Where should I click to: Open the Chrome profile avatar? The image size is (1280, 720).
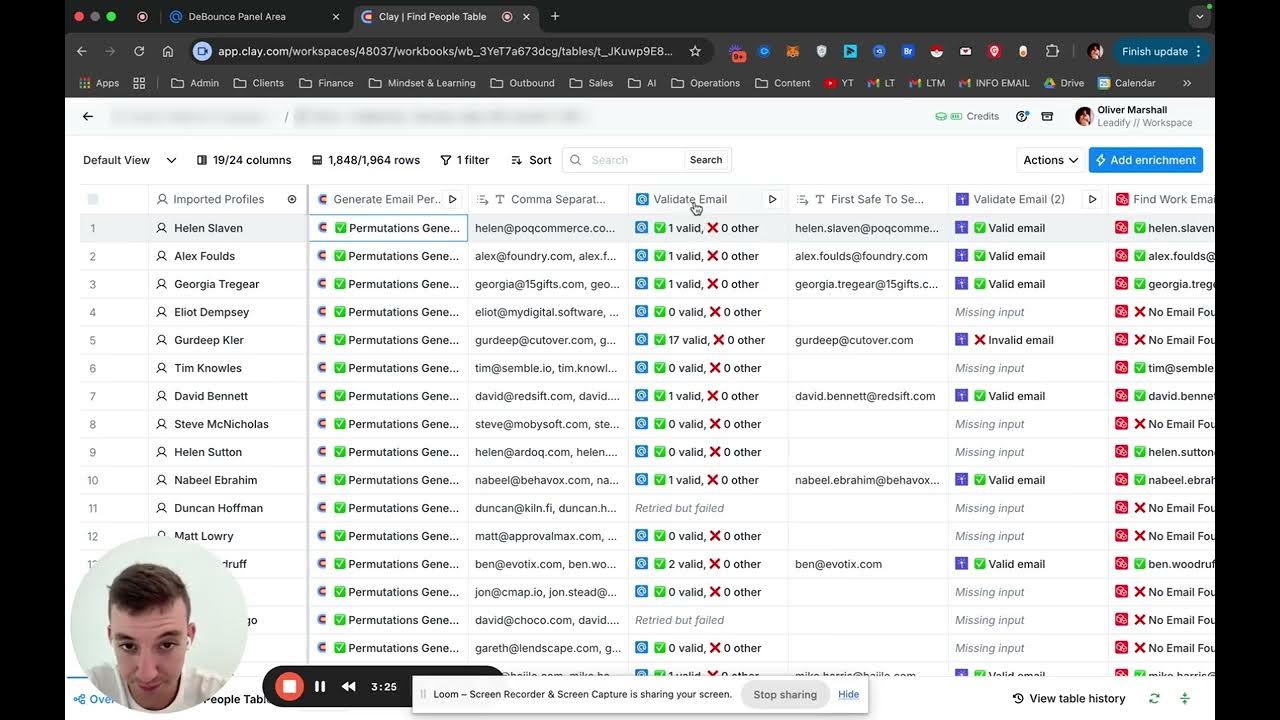coord(1095,51)
